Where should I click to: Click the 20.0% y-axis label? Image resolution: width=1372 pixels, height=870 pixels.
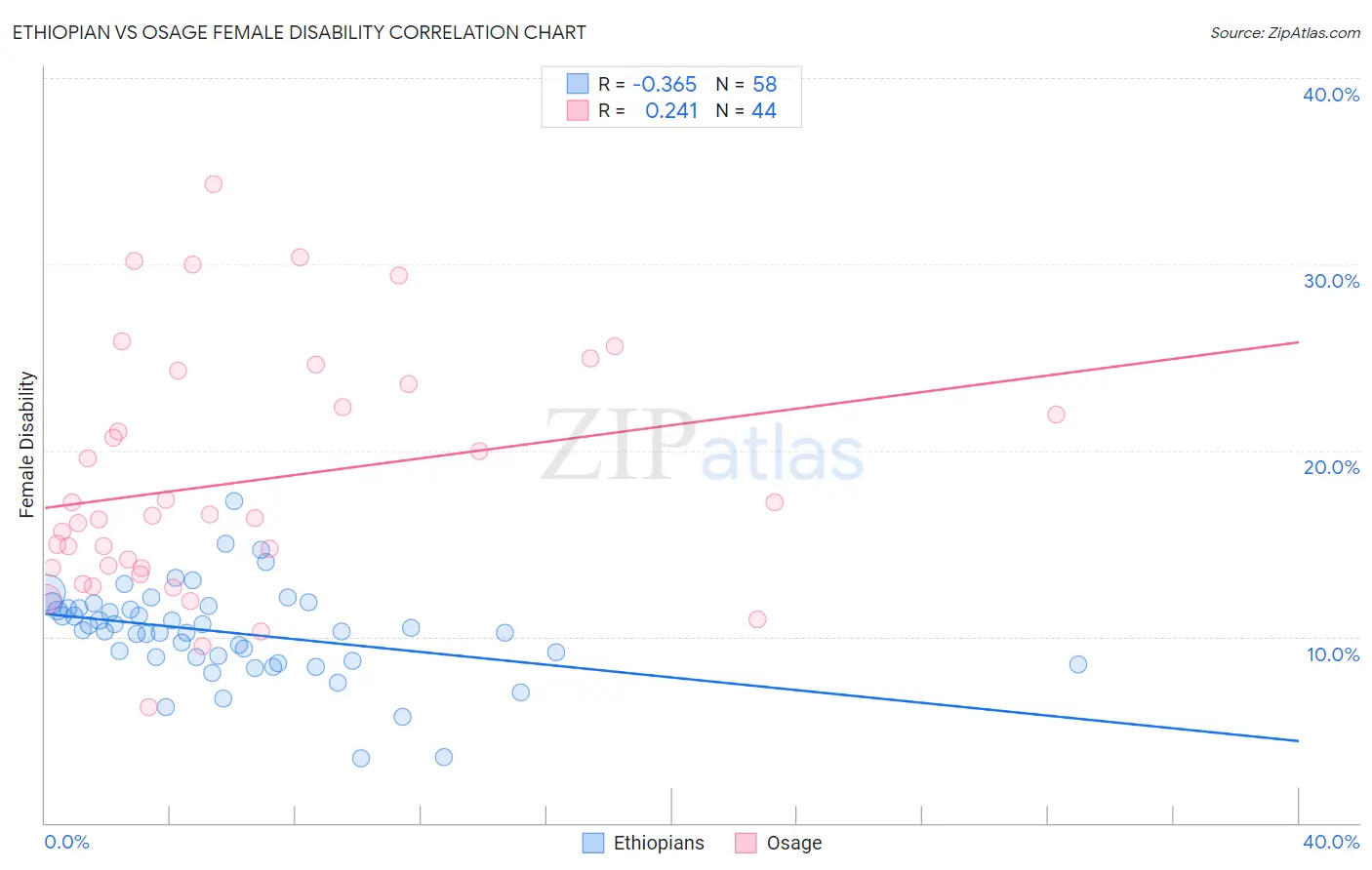1331,467
